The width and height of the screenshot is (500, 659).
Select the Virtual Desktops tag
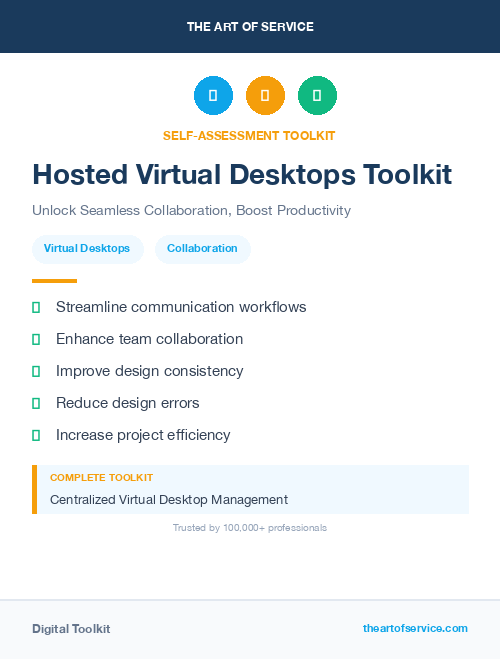(88, 249)
